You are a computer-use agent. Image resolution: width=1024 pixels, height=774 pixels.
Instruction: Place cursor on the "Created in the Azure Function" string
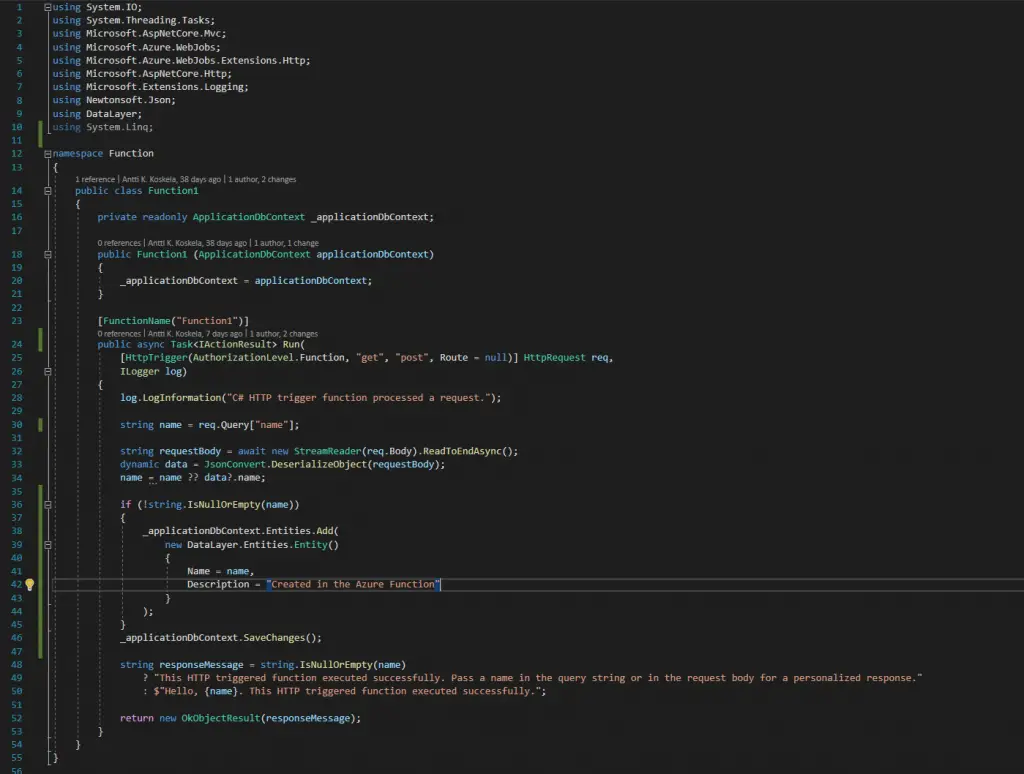coord(352,584)
